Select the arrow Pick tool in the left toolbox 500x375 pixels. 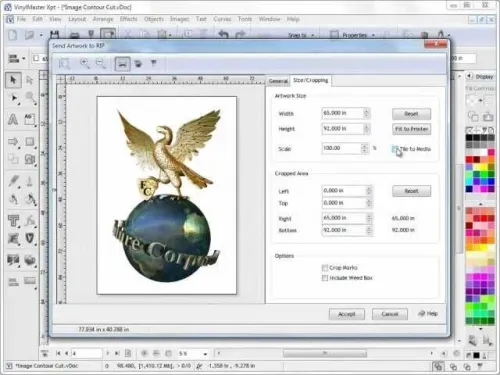click(x=13, y=80)
